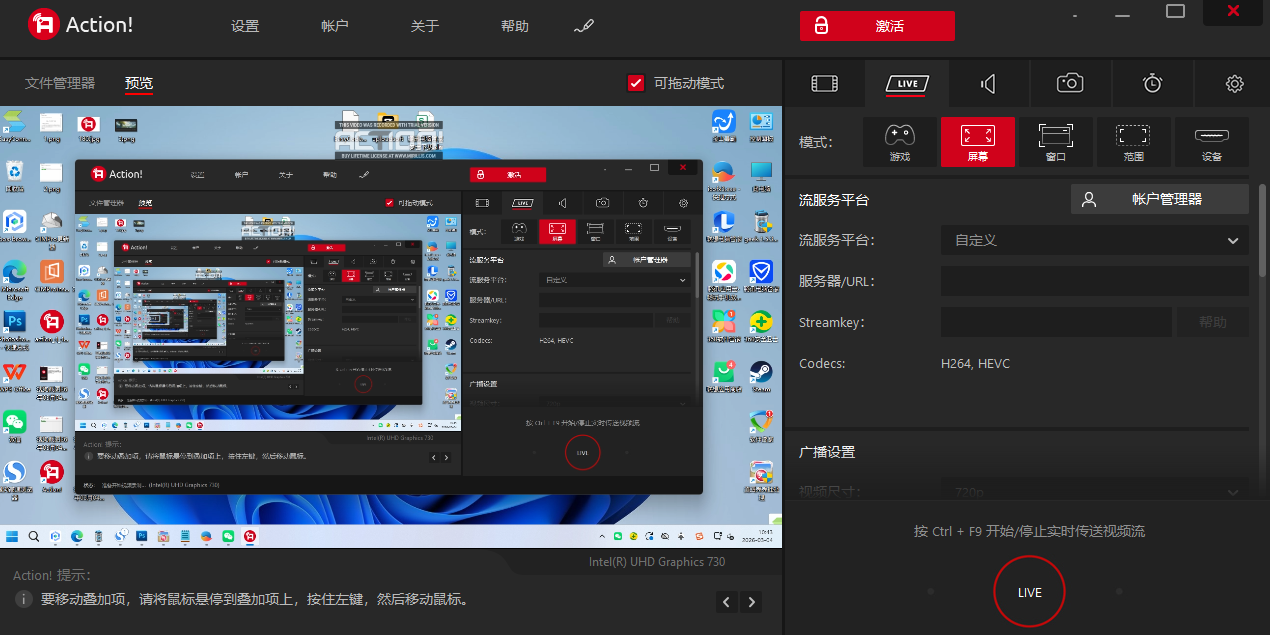1270x635 pixels.
Task: Open the 帐户管理器 account manager
Action: [1159, 198]
